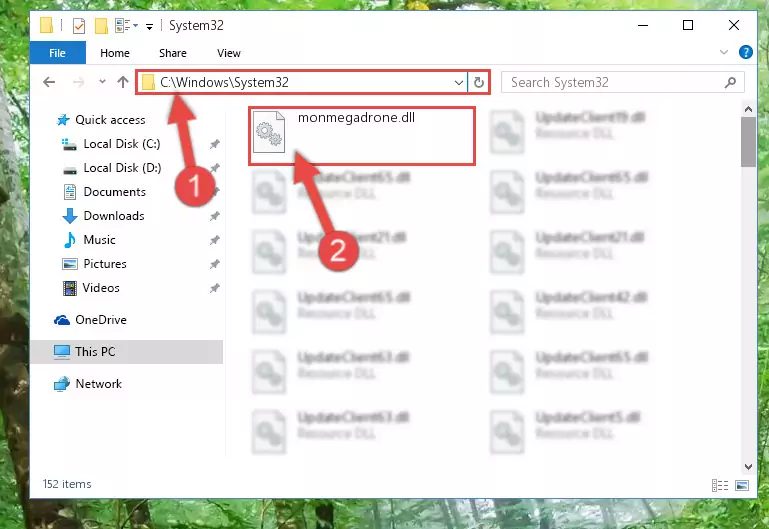Viewport: 769px width, 529px height.
Task: Go up one folder level
Action: point(123,82)
